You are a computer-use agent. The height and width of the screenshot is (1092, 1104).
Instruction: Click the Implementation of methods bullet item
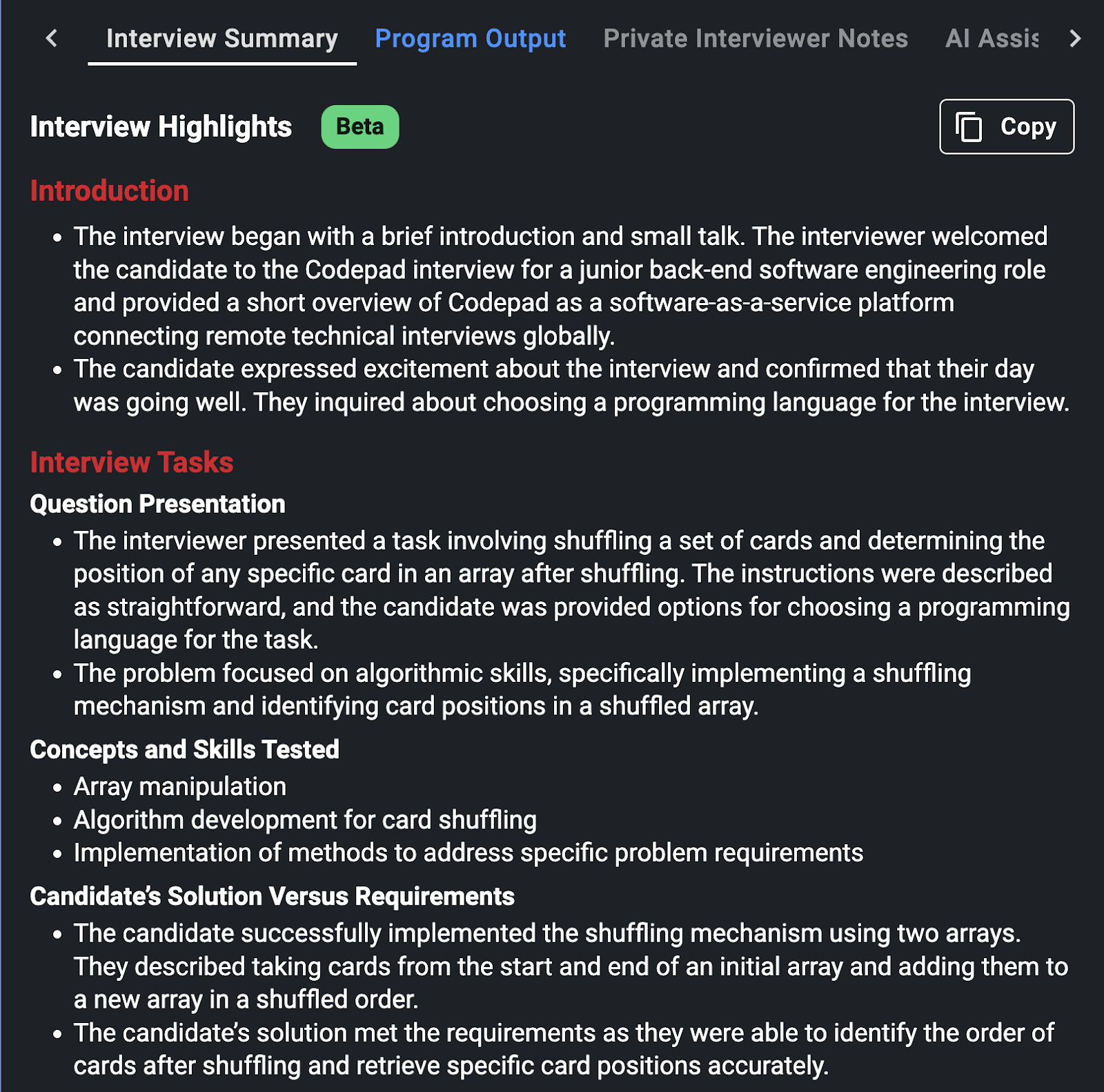coord(468,853)
